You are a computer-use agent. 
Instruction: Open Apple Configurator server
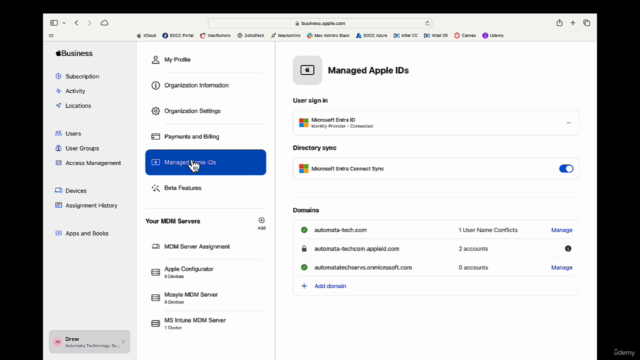(206, 272)
